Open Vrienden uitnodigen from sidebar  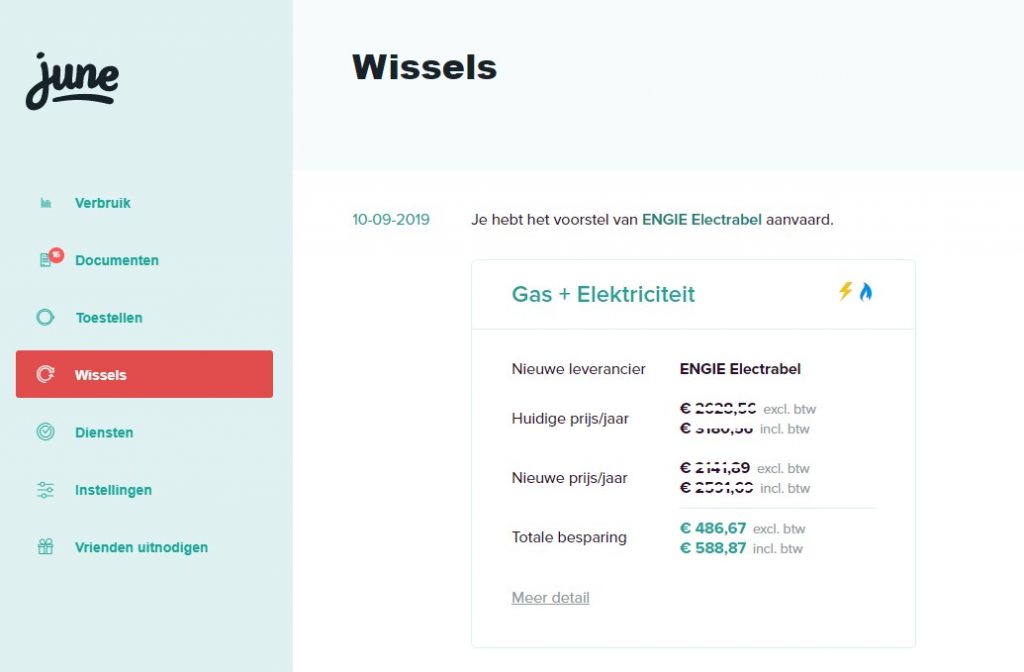click(x=141, y=547)
